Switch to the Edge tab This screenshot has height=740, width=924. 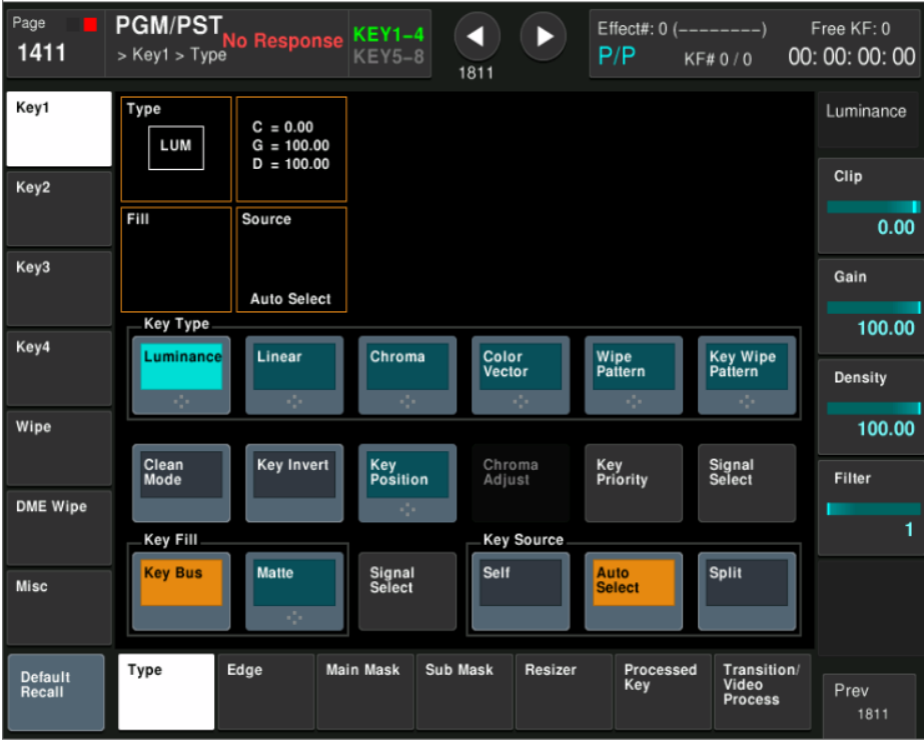[x=265, y=691]
